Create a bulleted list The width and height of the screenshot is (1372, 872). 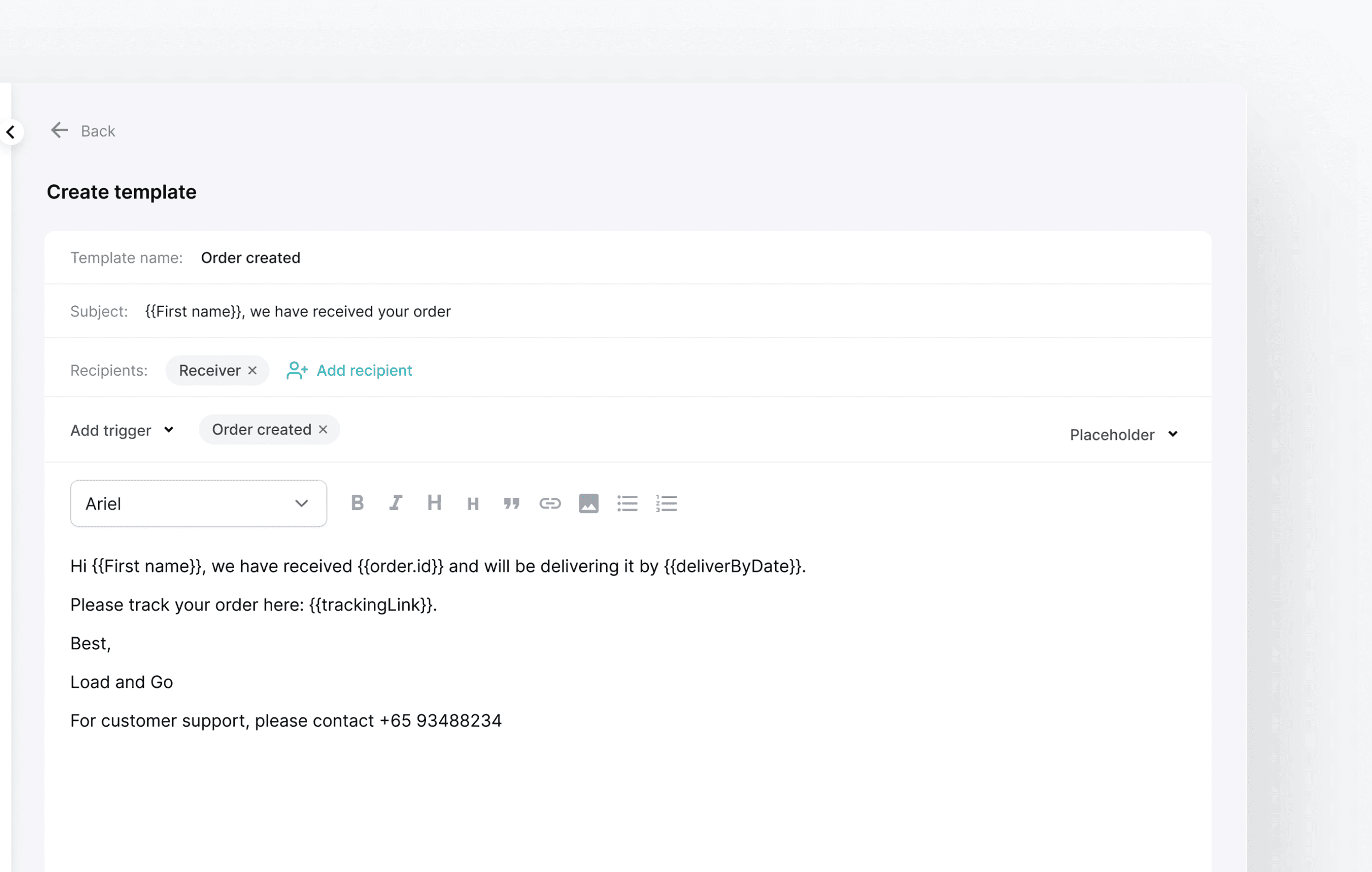coord(627,503)
